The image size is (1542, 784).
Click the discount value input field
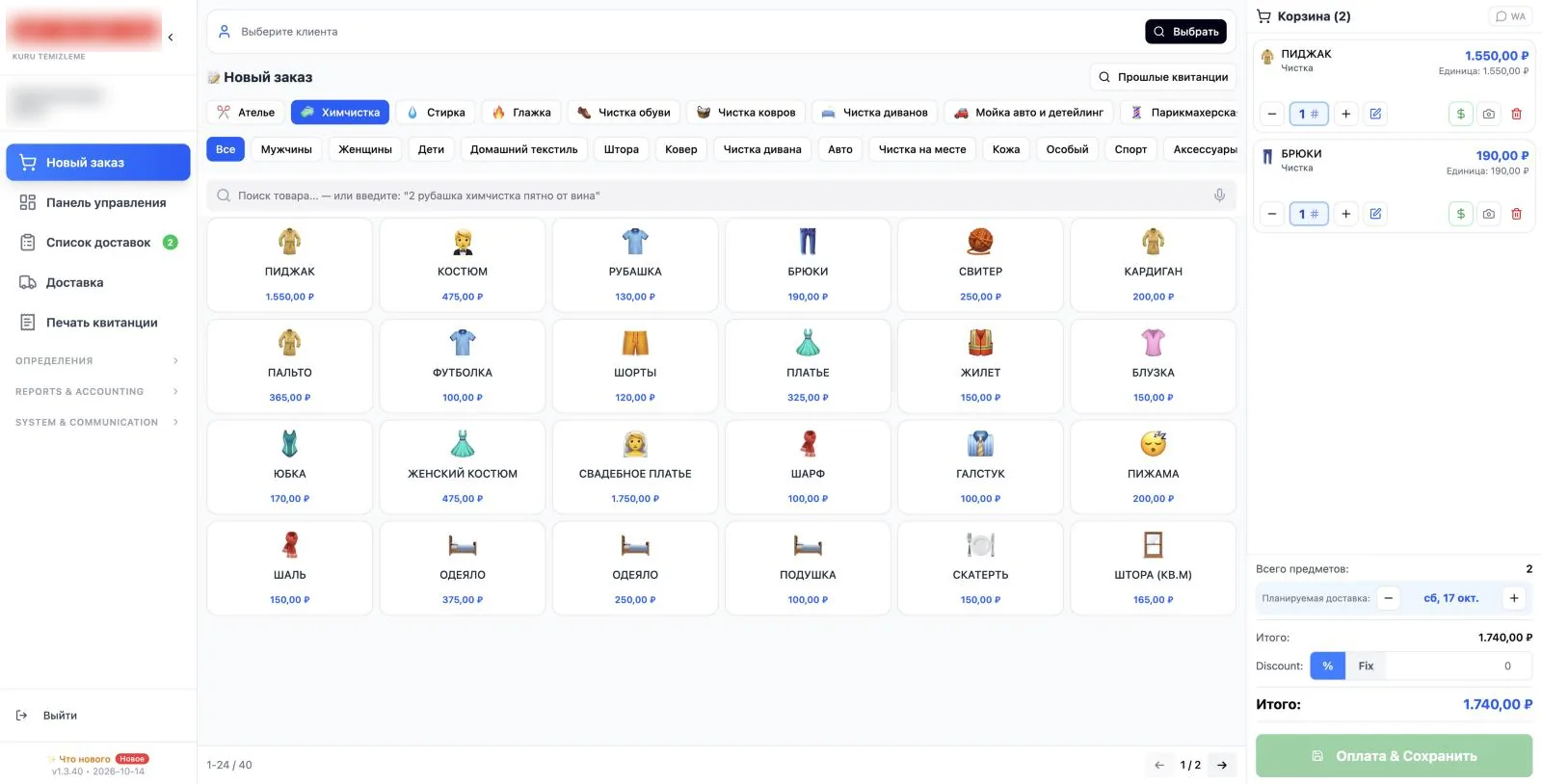[x=1458, y=666]
